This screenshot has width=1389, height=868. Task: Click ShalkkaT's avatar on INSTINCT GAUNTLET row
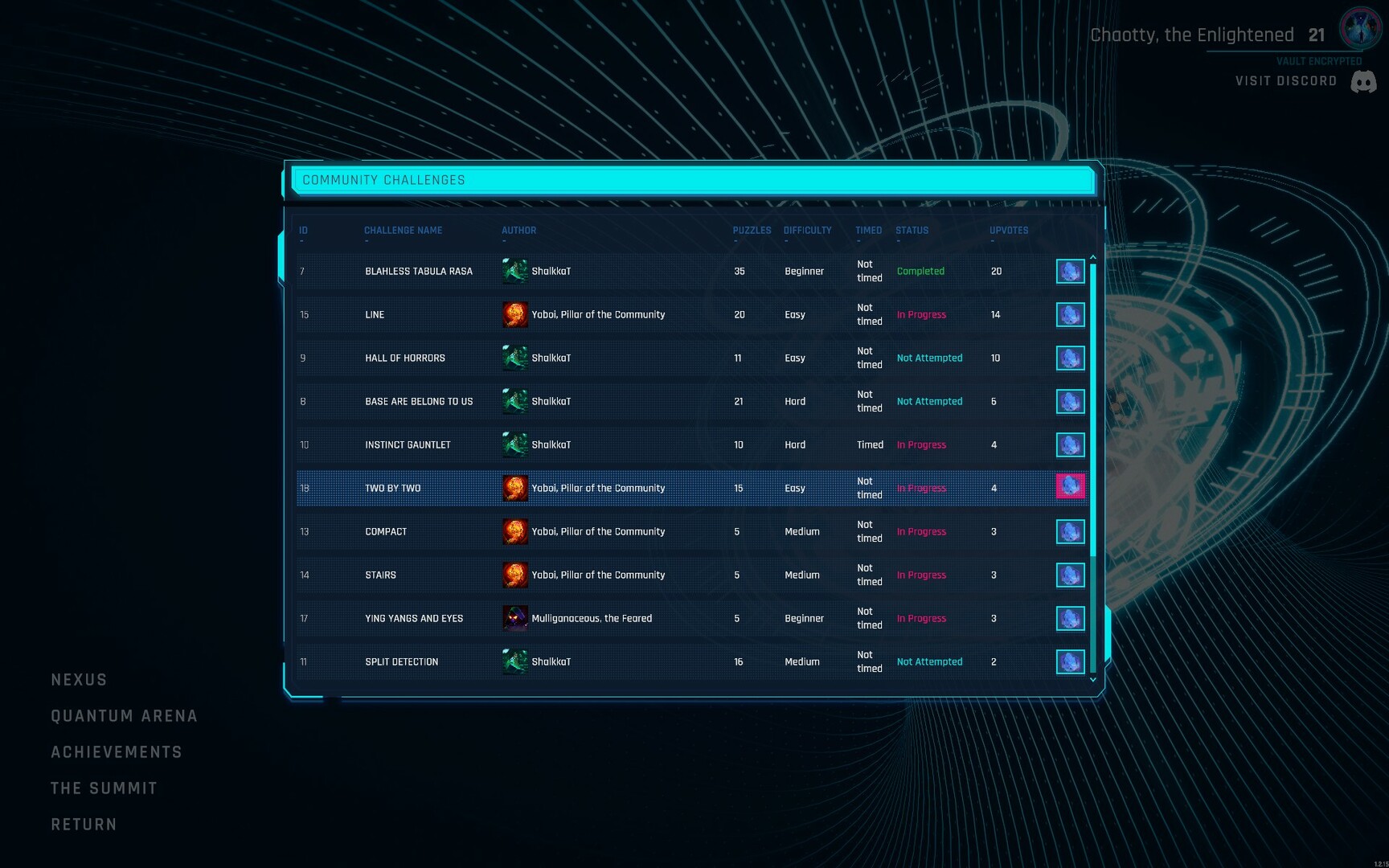pos(514,444)
